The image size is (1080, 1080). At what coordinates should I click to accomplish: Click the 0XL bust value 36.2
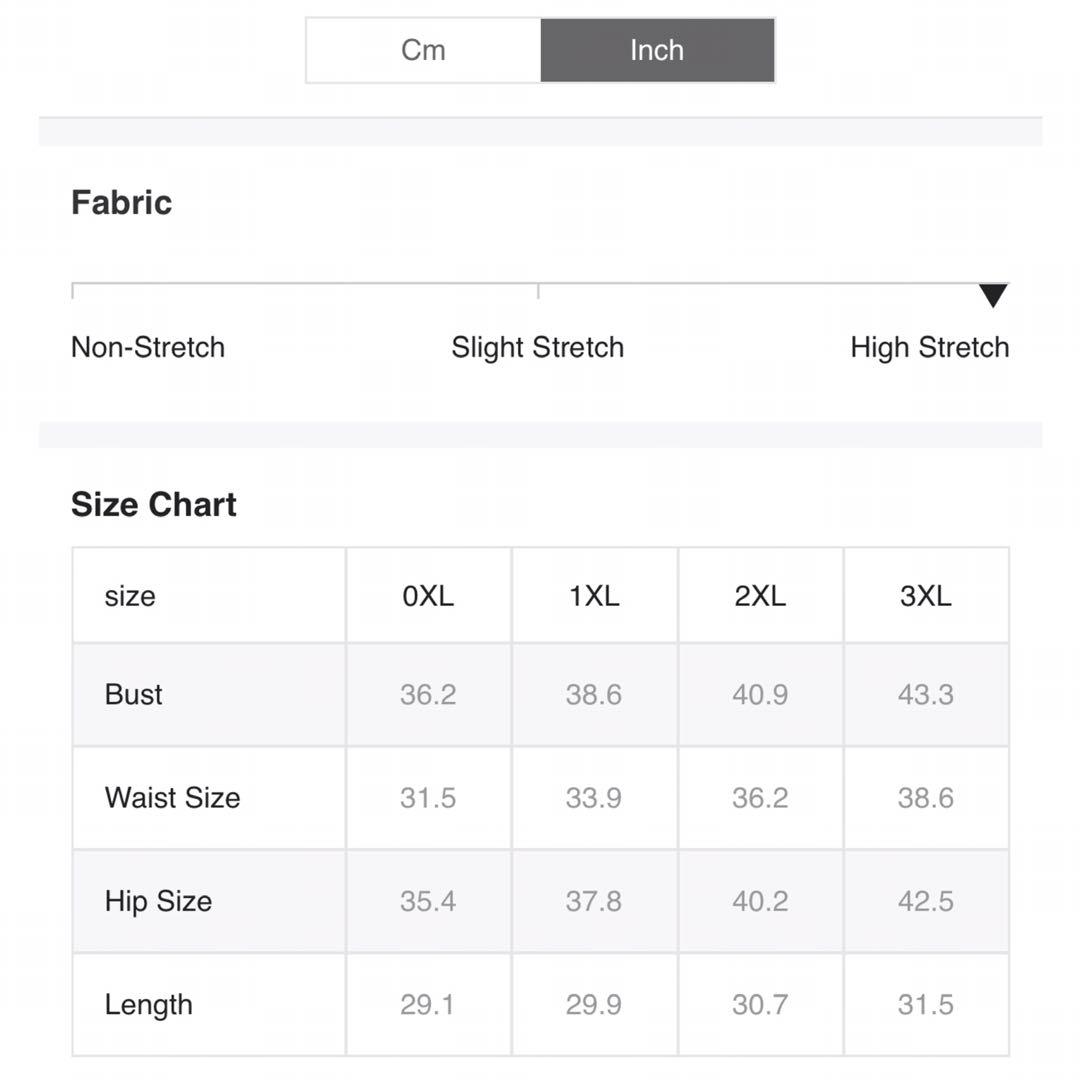[428, 694]
